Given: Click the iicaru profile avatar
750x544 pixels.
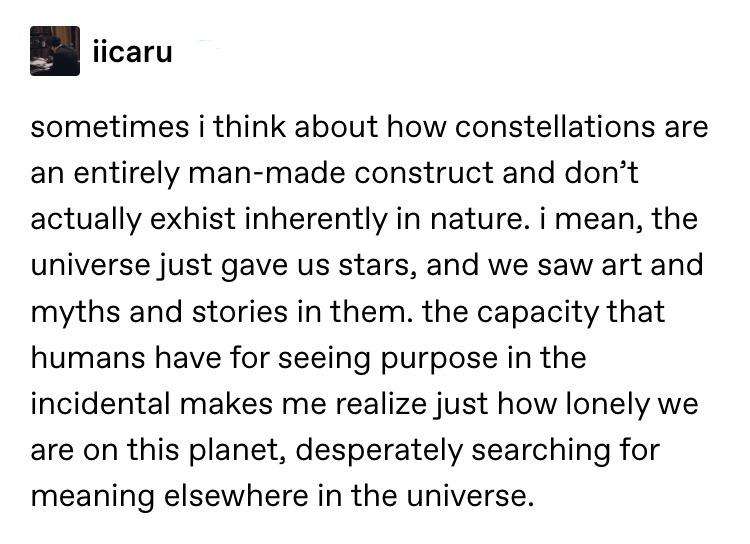Looking at the screenshot, I should (55, 51).
